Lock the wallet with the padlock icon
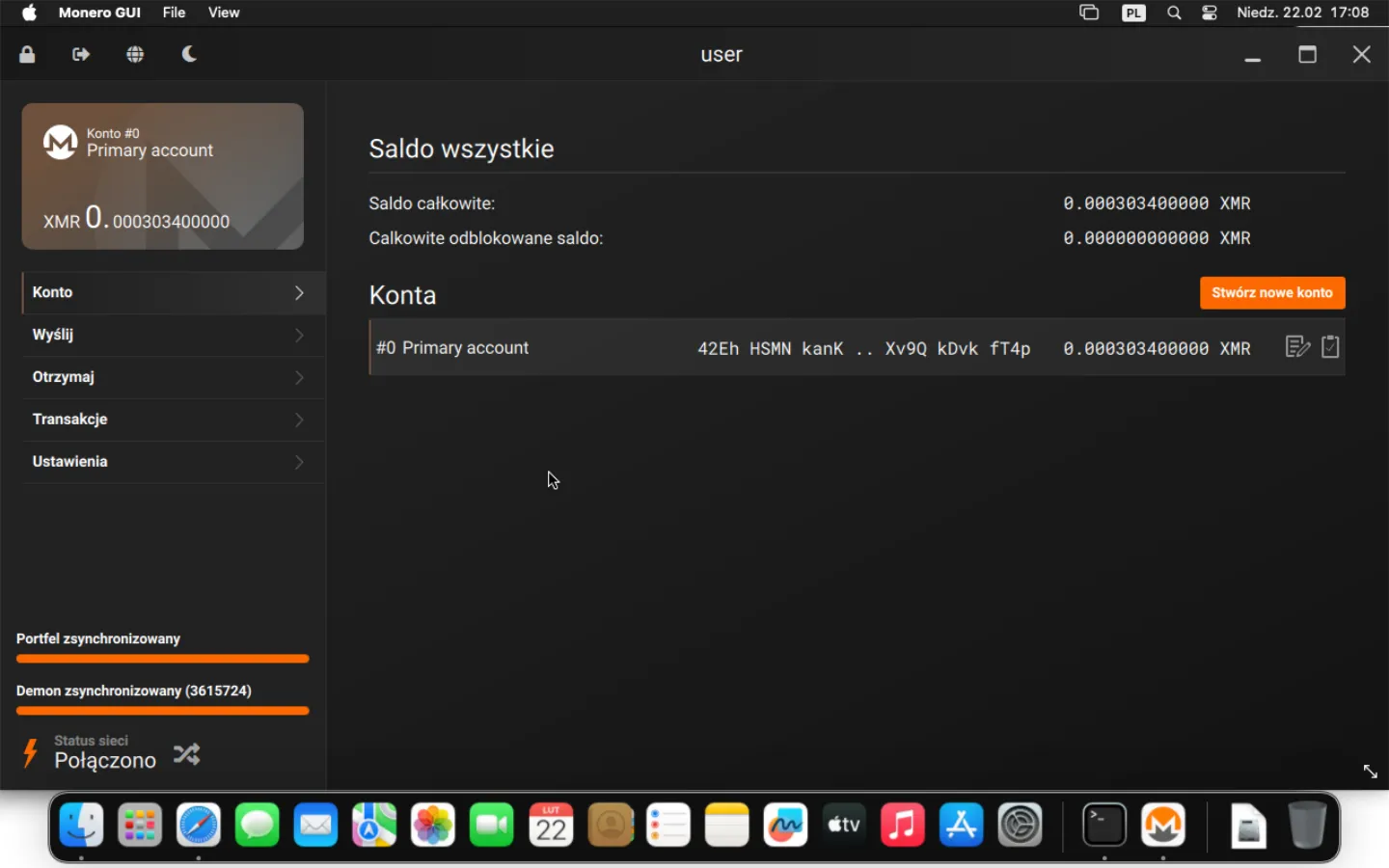 pos(27,55)
